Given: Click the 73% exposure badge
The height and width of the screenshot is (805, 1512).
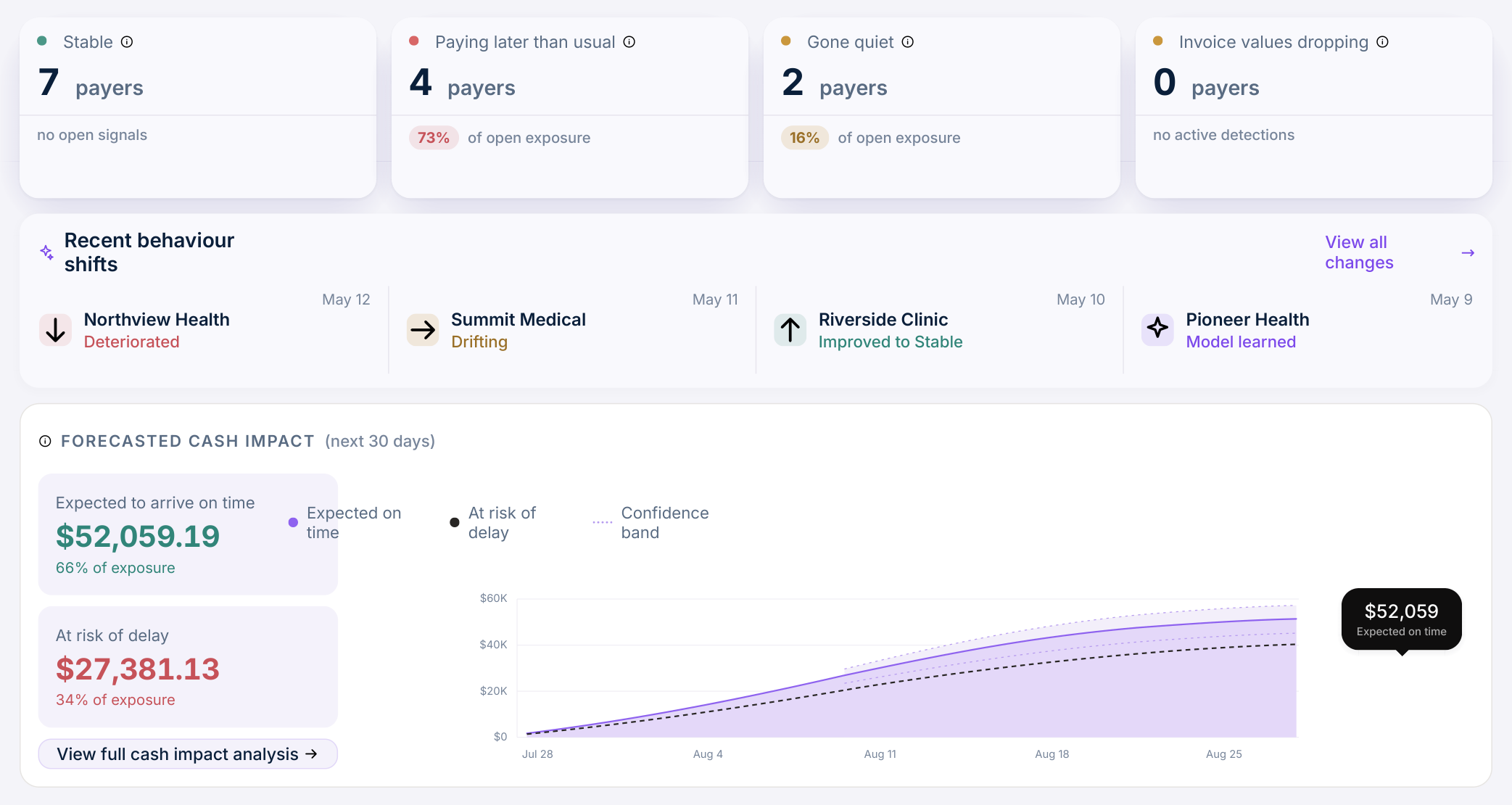Looking at the screenshot, I should (434, 138).
